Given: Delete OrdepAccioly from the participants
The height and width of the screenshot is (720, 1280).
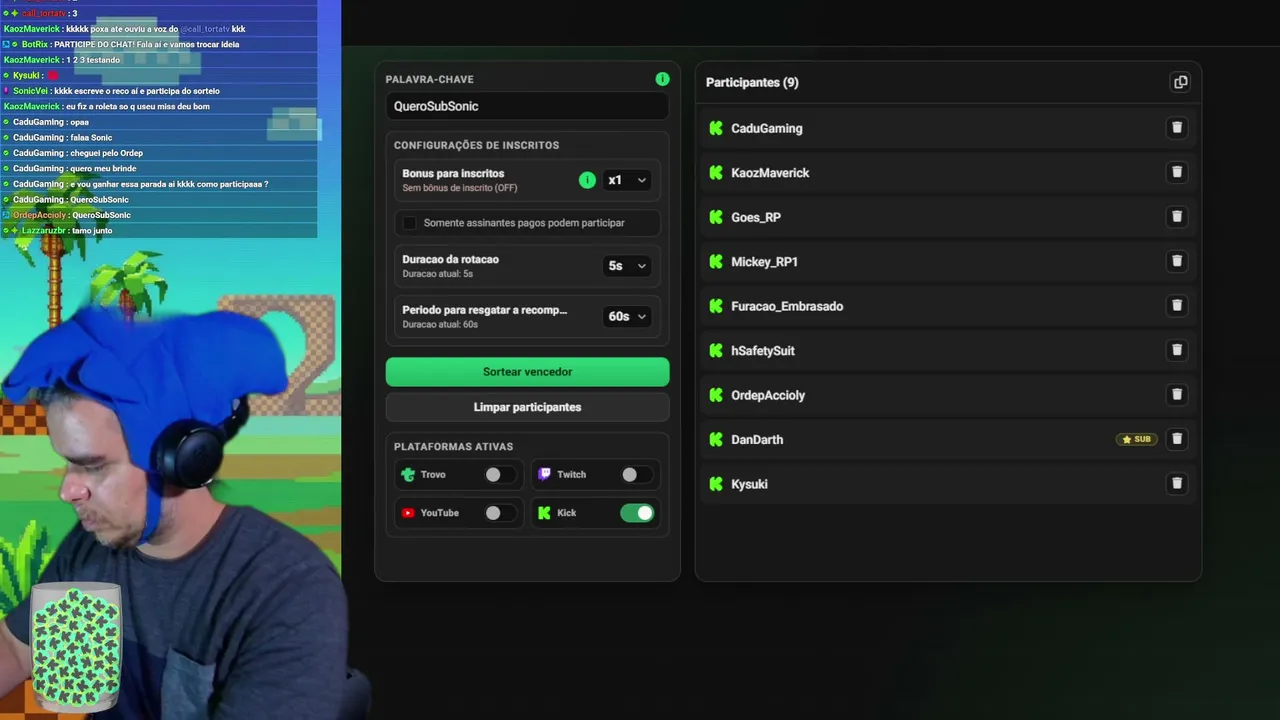Looking at the screenshot, I should pos(1177,395).
